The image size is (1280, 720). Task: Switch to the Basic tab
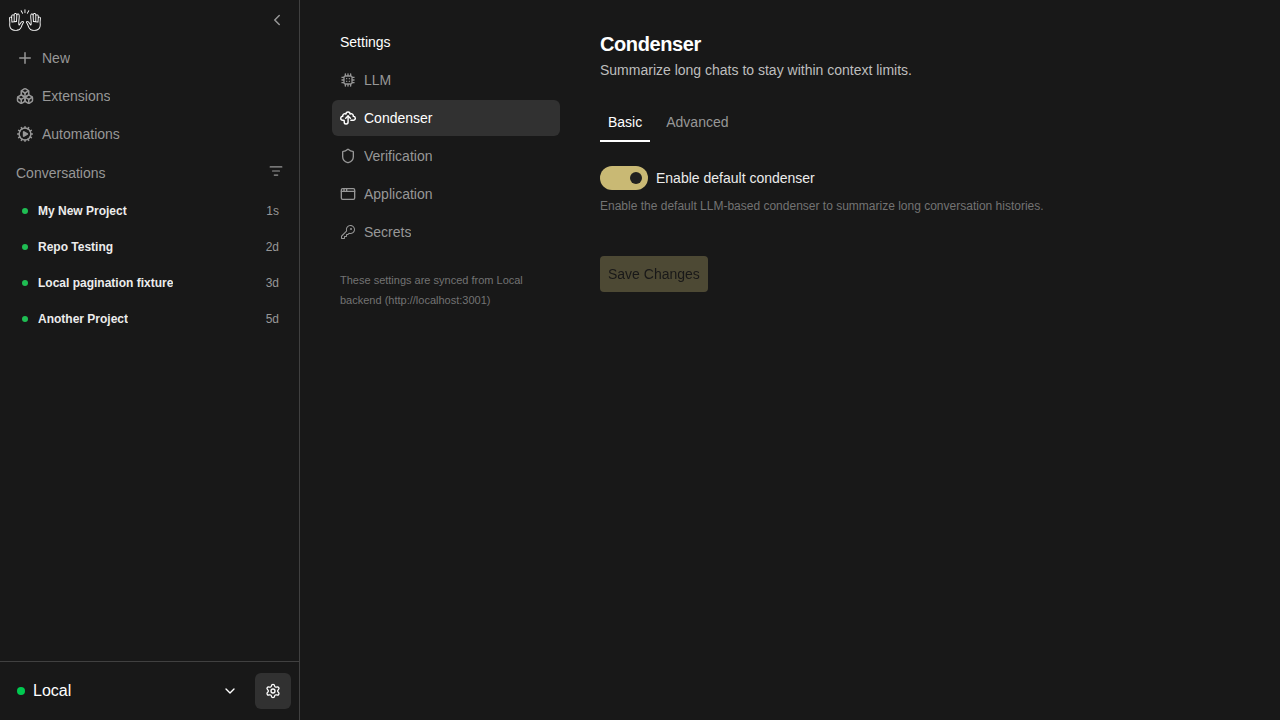[625, 122]
